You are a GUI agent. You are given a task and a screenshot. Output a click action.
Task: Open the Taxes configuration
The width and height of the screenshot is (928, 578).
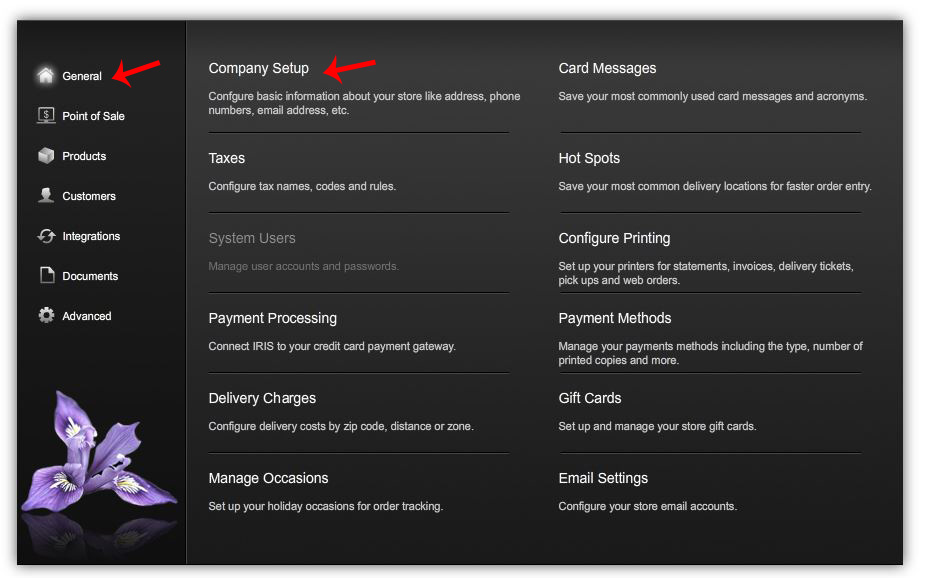click(x=227, y=158)
